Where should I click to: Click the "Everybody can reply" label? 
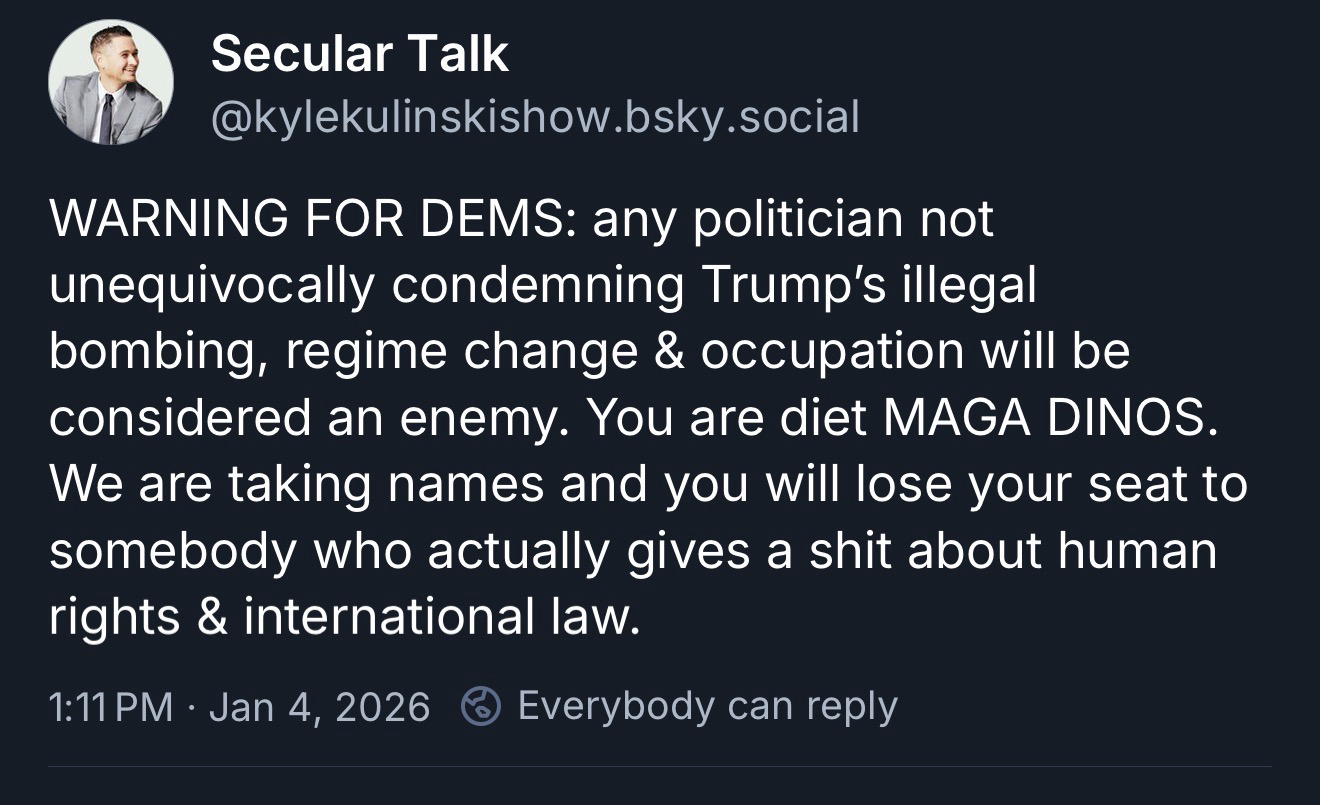pyautogui.click(x=707, y=706)
